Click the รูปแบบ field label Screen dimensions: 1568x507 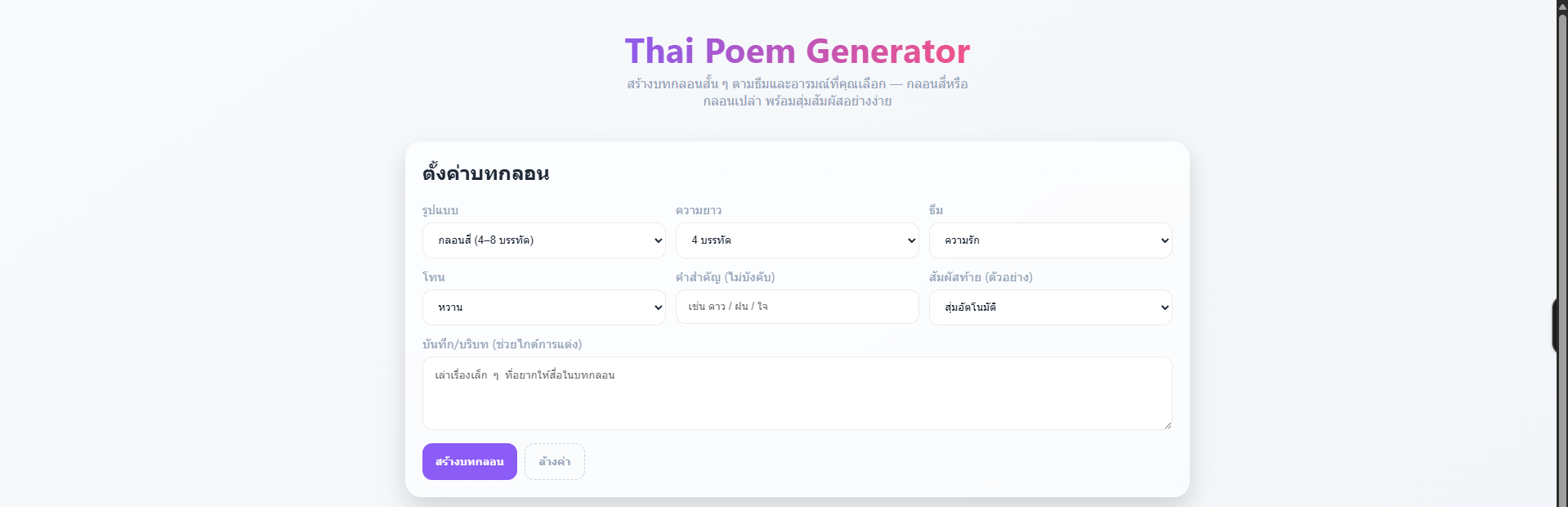click(x=440, y=210)
